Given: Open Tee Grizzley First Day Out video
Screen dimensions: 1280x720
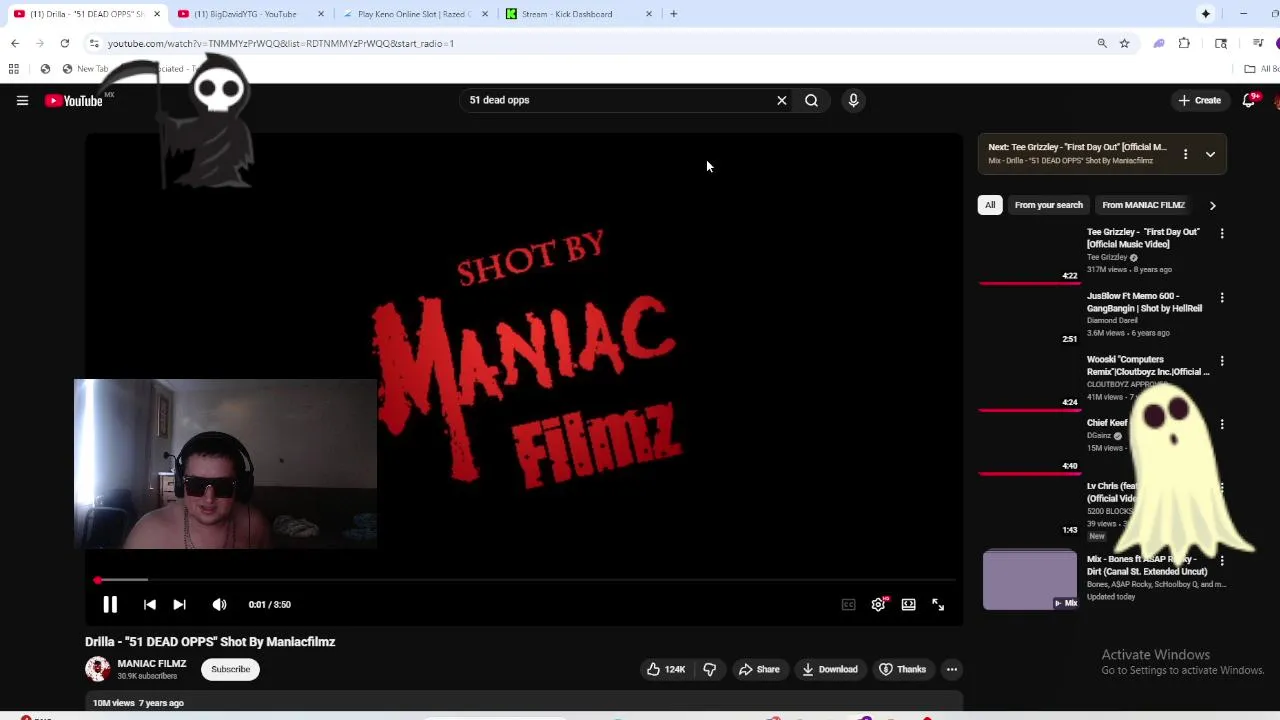Looking at the screenshot, I should pyautogui.click(x=1143, y=238).
